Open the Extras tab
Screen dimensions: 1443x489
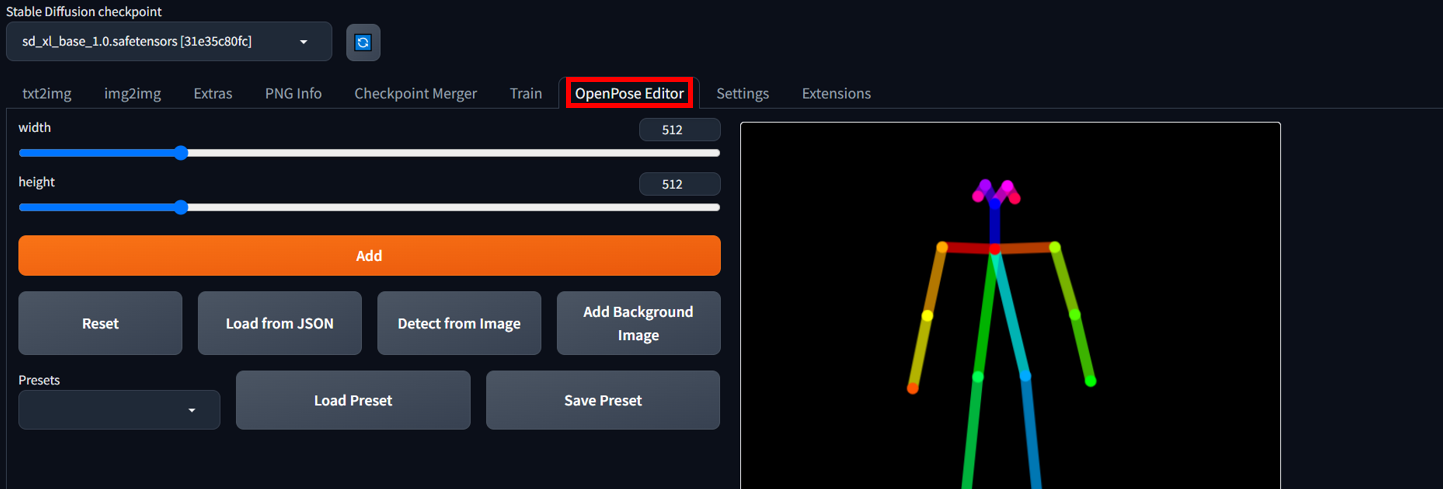coord(213,93)
